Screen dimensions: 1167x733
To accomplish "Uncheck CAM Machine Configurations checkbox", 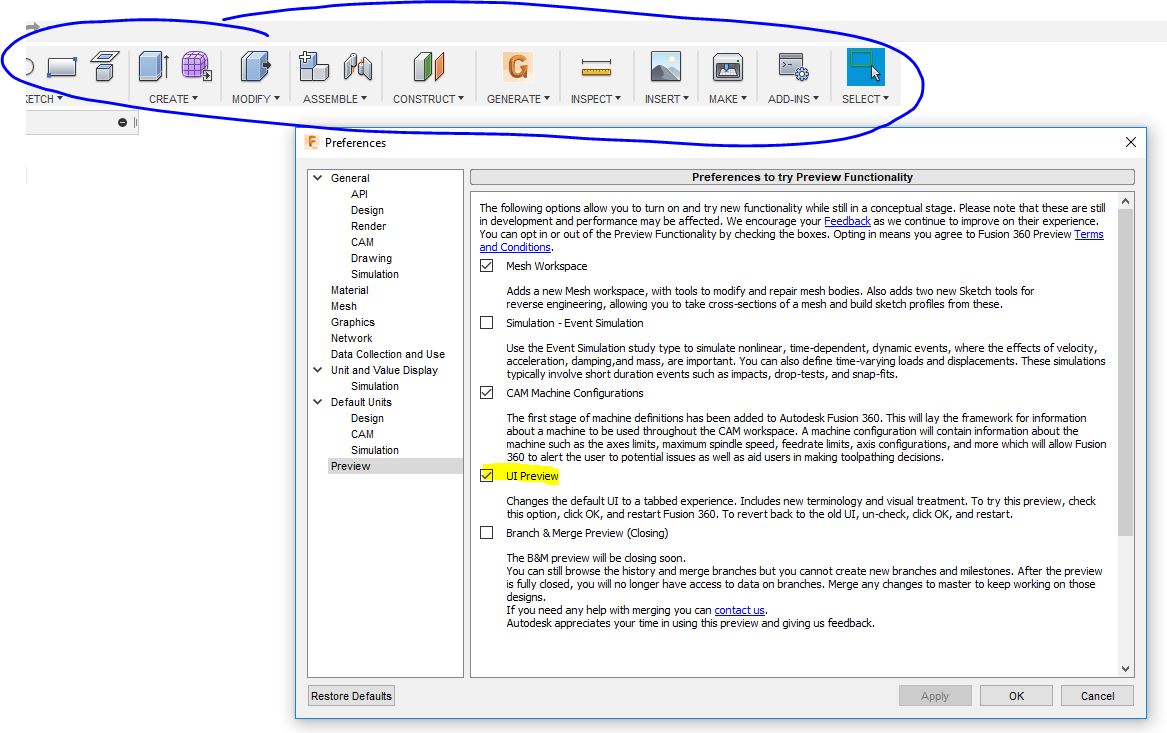I will 487,393.
